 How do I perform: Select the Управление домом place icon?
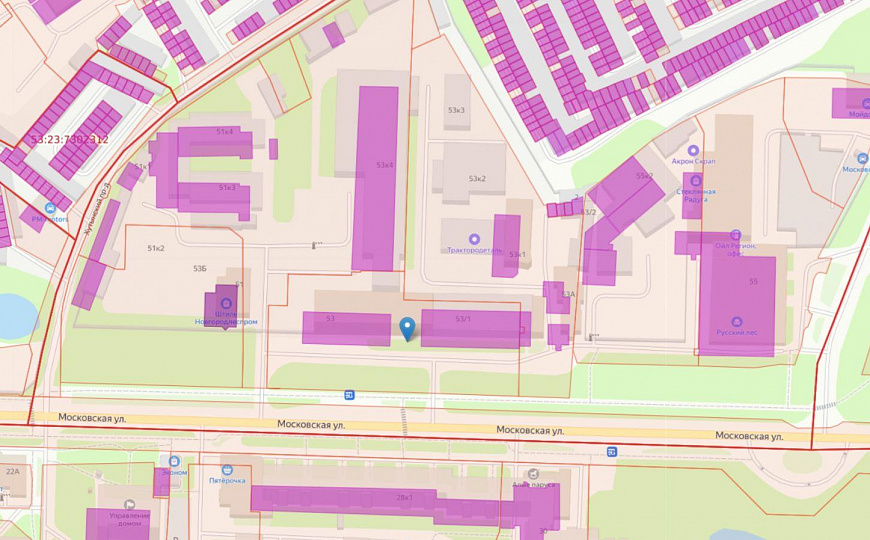coord(129,505)
